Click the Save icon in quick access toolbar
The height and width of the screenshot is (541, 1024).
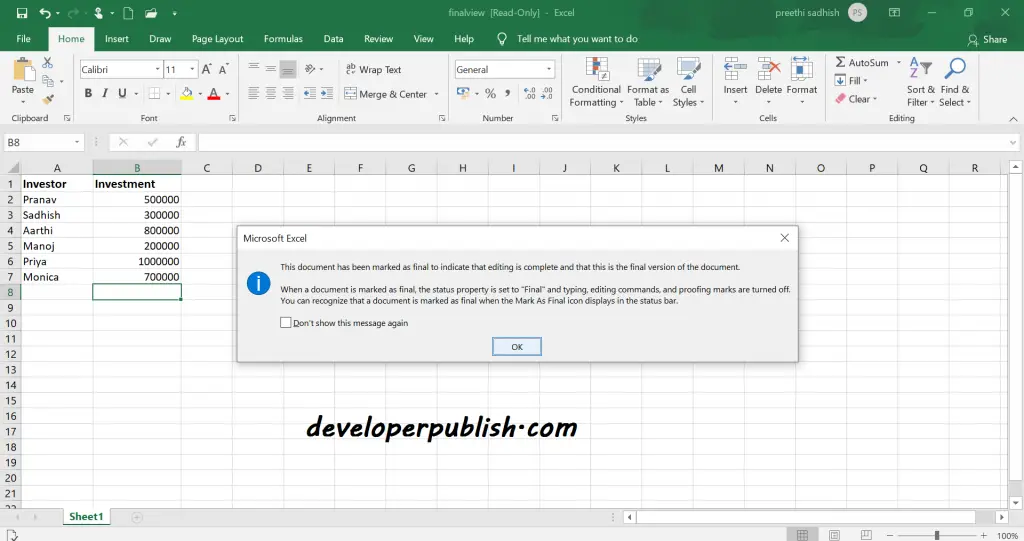(x=22, y=12)
